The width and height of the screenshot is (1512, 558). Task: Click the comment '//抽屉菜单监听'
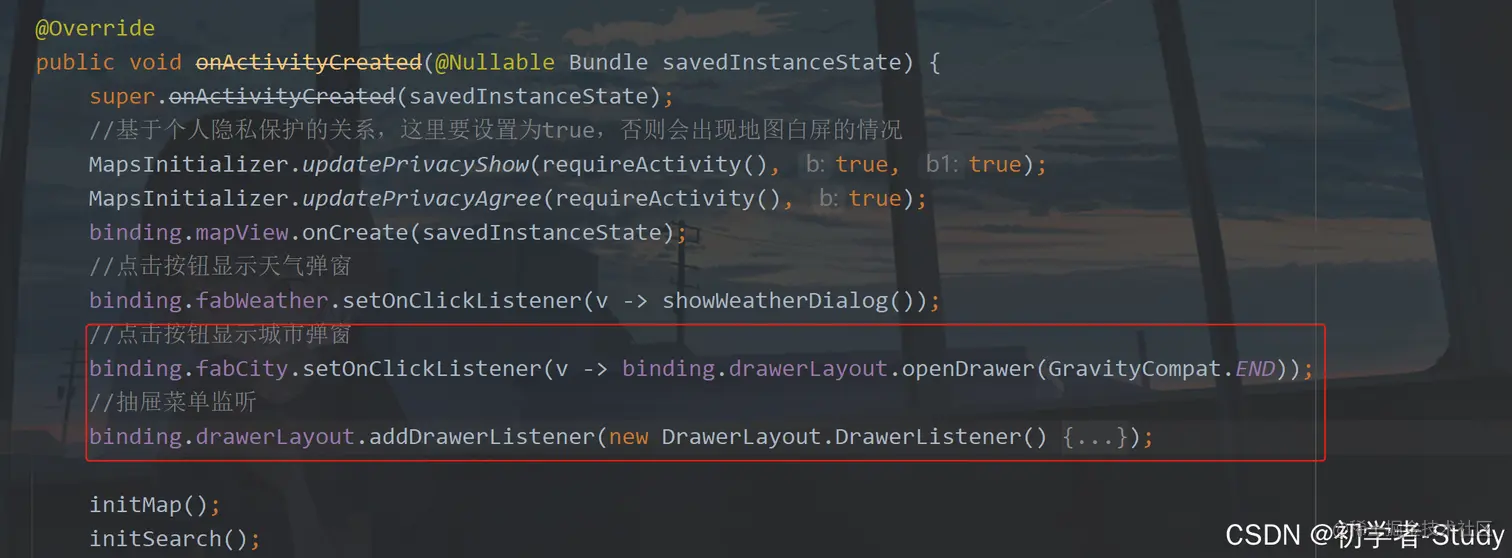[x=173, y=403]
